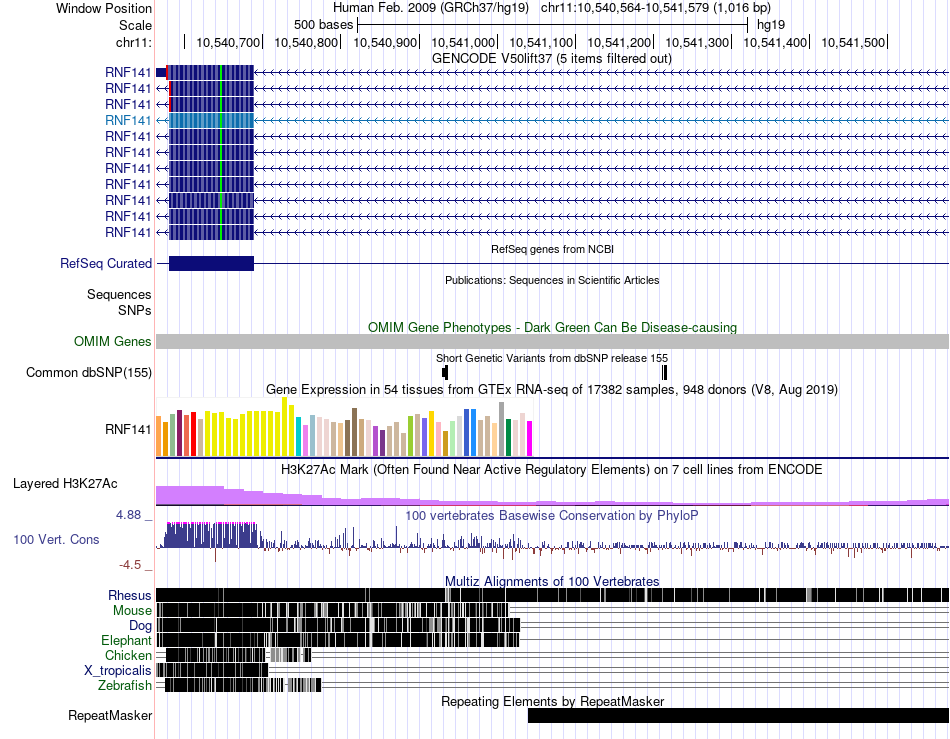
Task: Open the RefSeq genes from NCBI title
Action: tap(552, 249)
